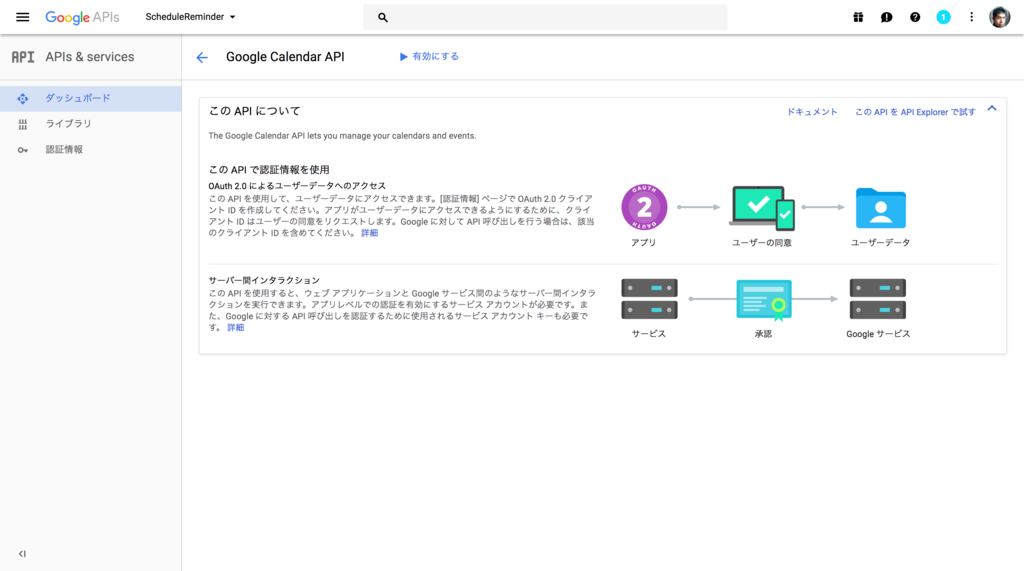This screenshot has height=571, width=1024.
Task: Open the ScheduleReminder project dropdown
Action: [x=190, y=17]
